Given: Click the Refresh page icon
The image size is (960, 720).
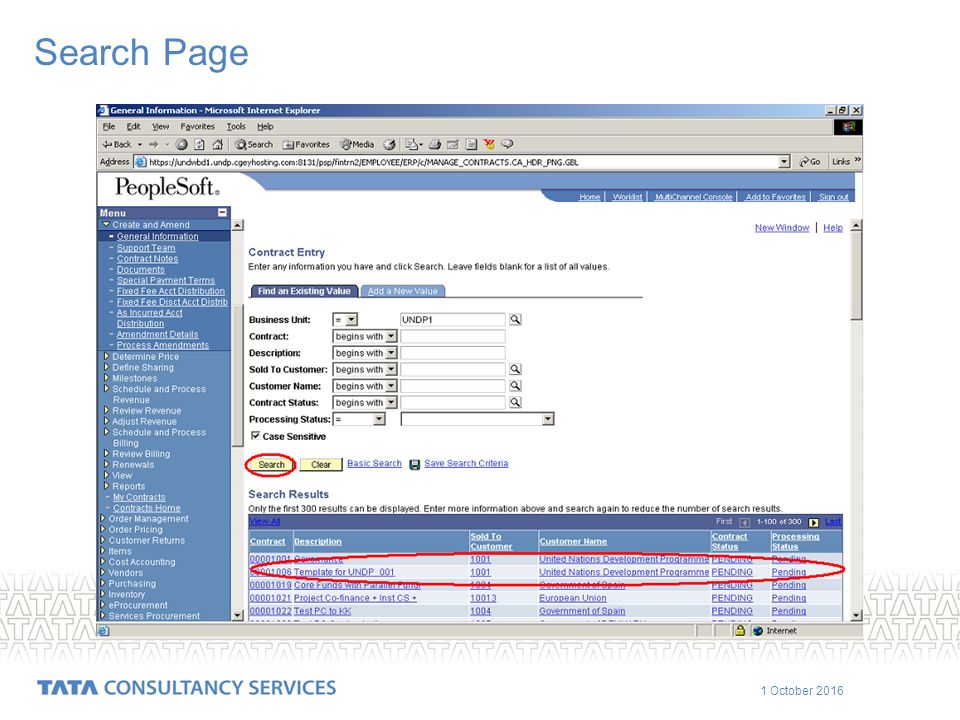Looking at the screenshot, I should click(x=200, y=144).
